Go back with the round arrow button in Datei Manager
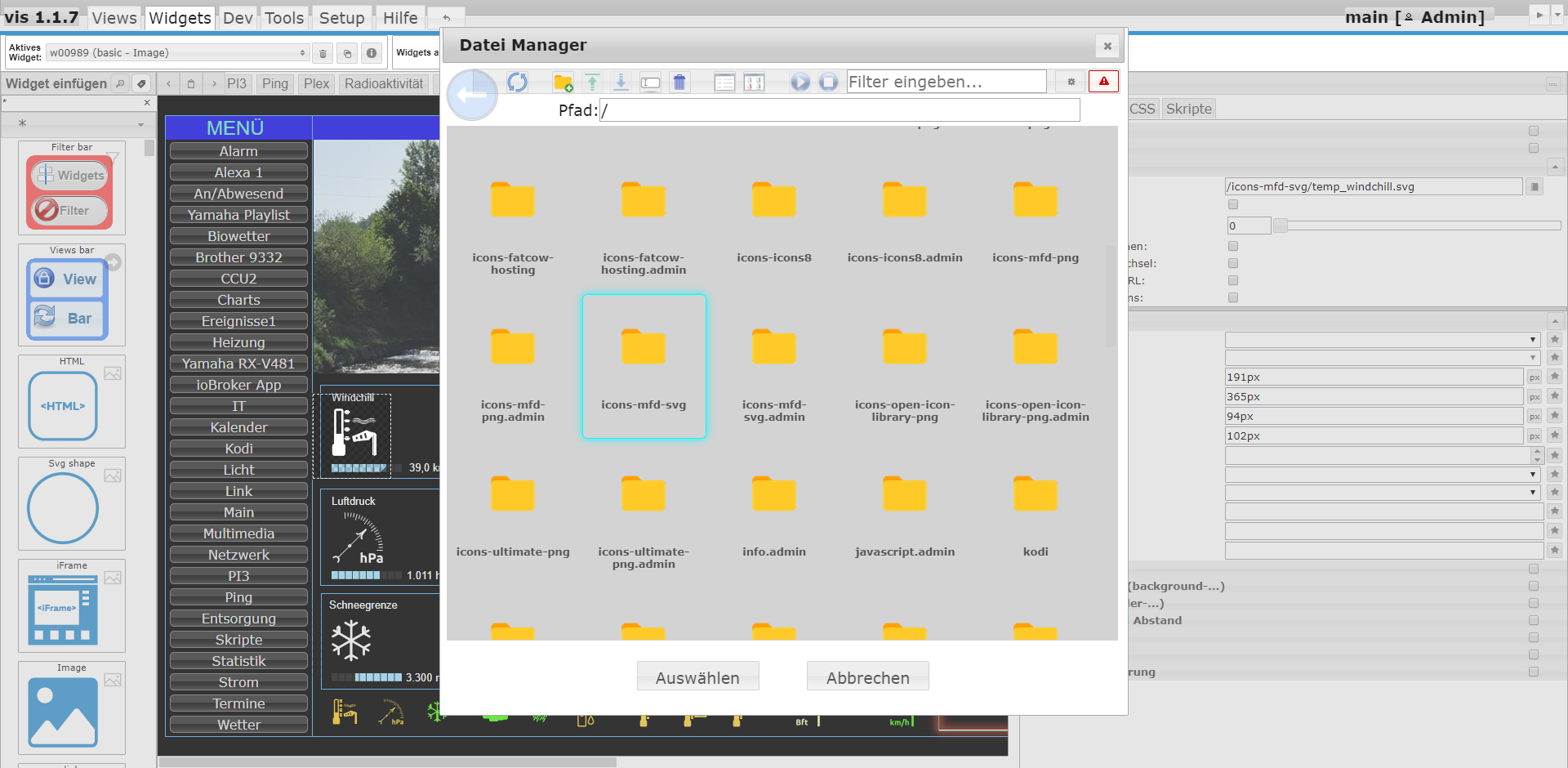 (x=472, y=95)
